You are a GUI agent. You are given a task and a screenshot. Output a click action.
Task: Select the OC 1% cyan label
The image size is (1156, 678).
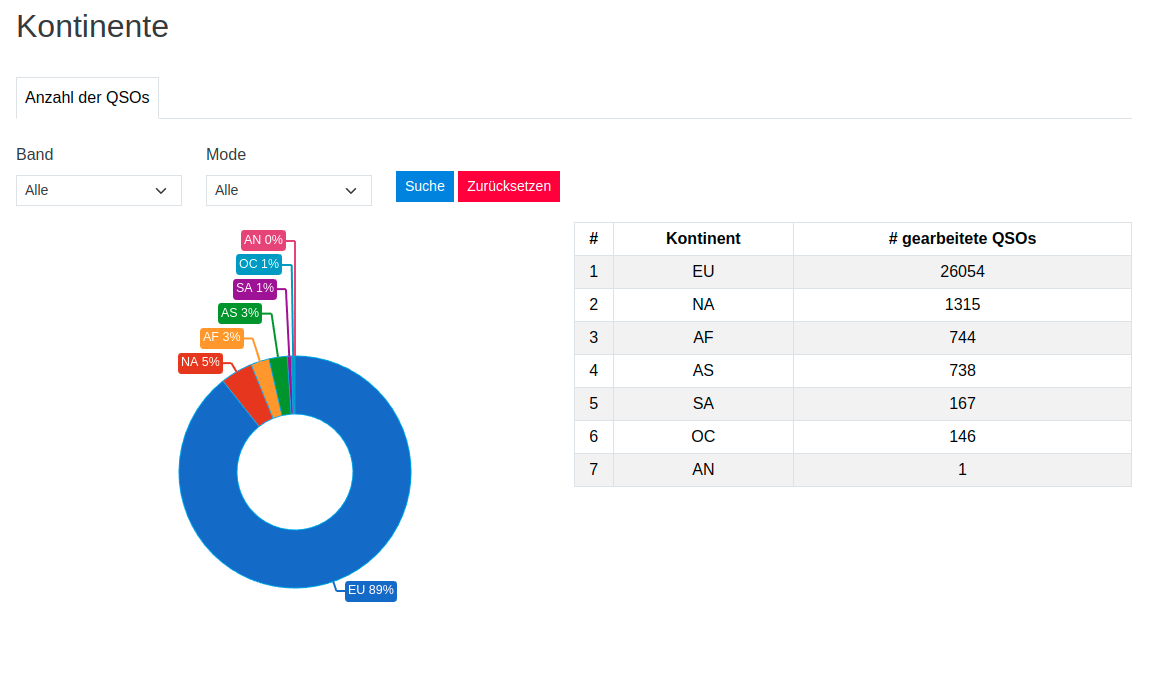coord(258,264)
